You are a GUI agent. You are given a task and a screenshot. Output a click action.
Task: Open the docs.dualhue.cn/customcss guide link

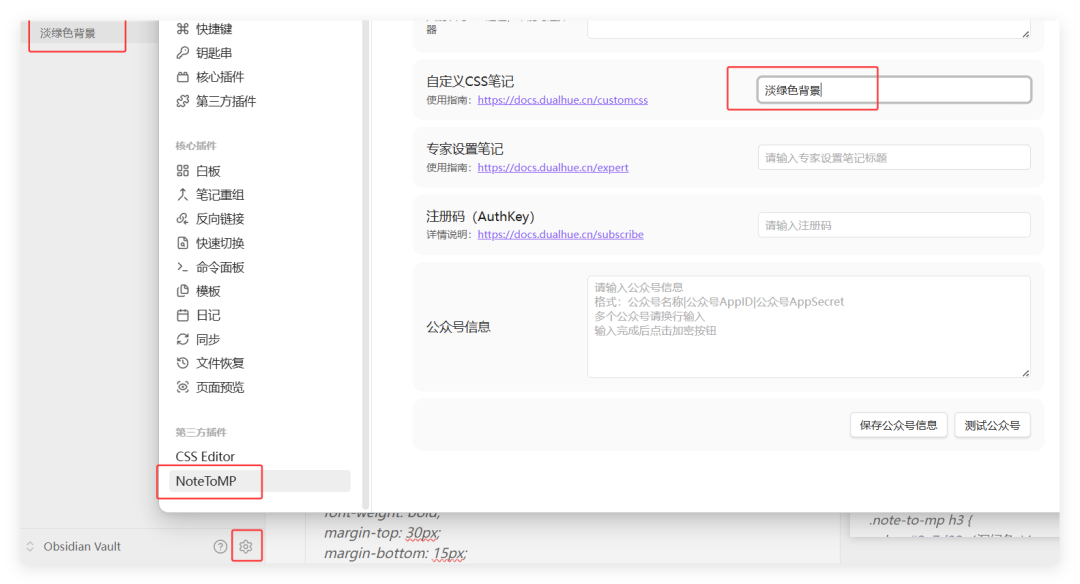562,99
